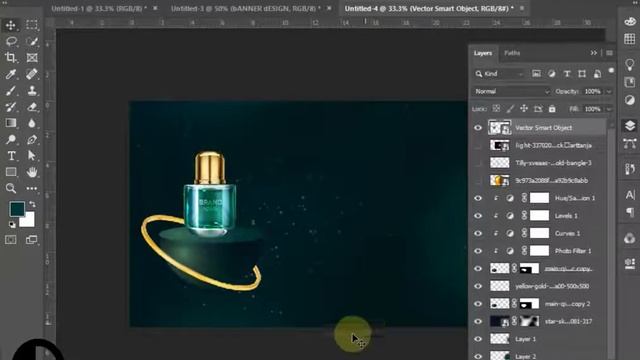Select the Dodge tool

[11, 140]
